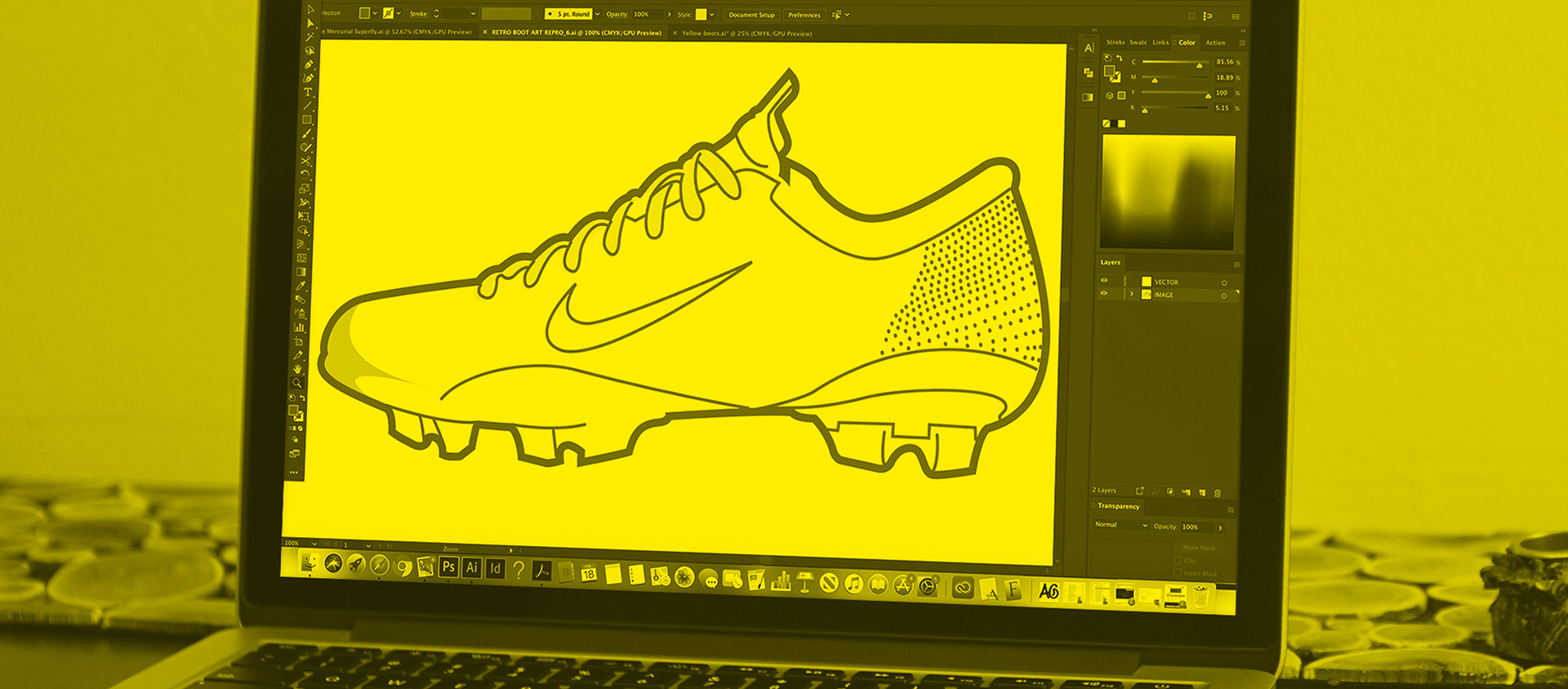
Task: Open the Style dropdown arrow
Action: point(712,15)
